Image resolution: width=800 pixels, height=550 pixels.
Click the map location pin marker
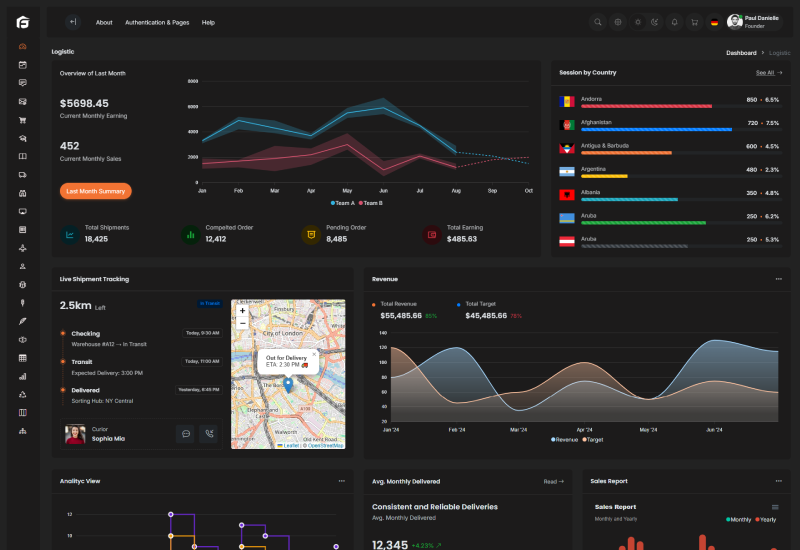tap(288, 384)
